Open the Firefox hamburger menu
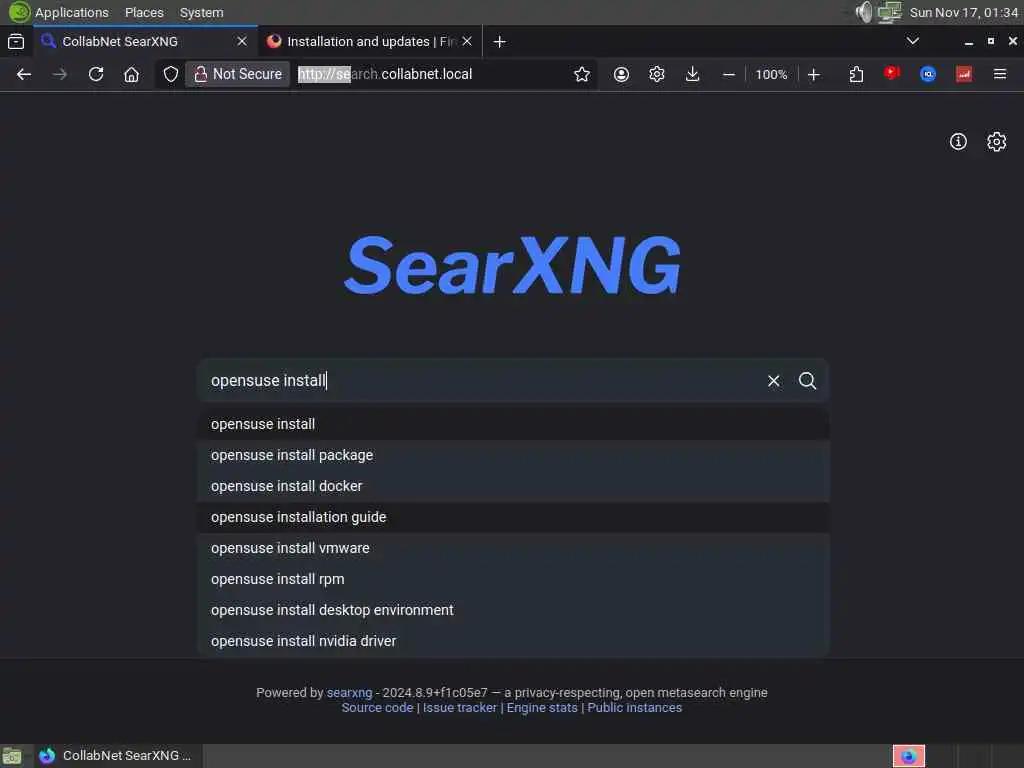 (1000, 74)
